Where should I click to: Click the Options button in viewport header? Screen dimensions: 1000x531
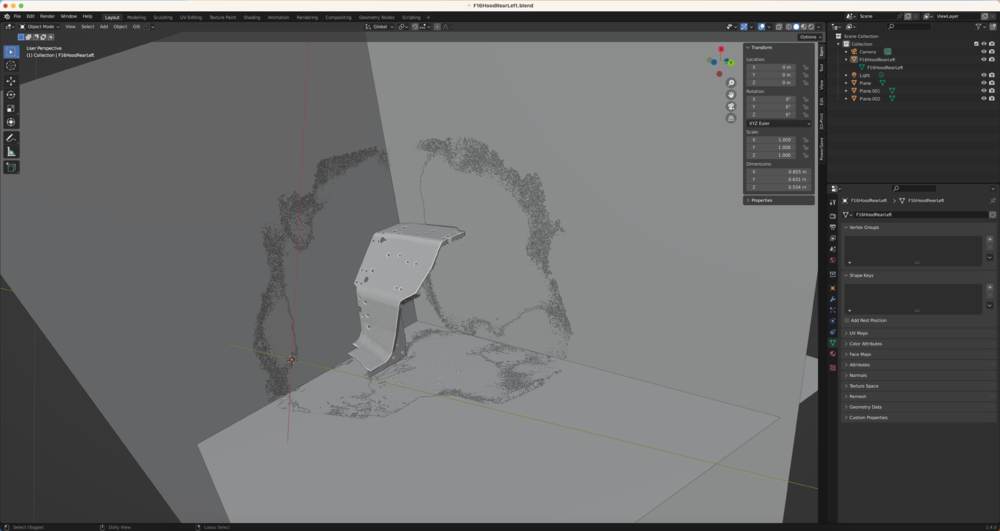[808, 37]
